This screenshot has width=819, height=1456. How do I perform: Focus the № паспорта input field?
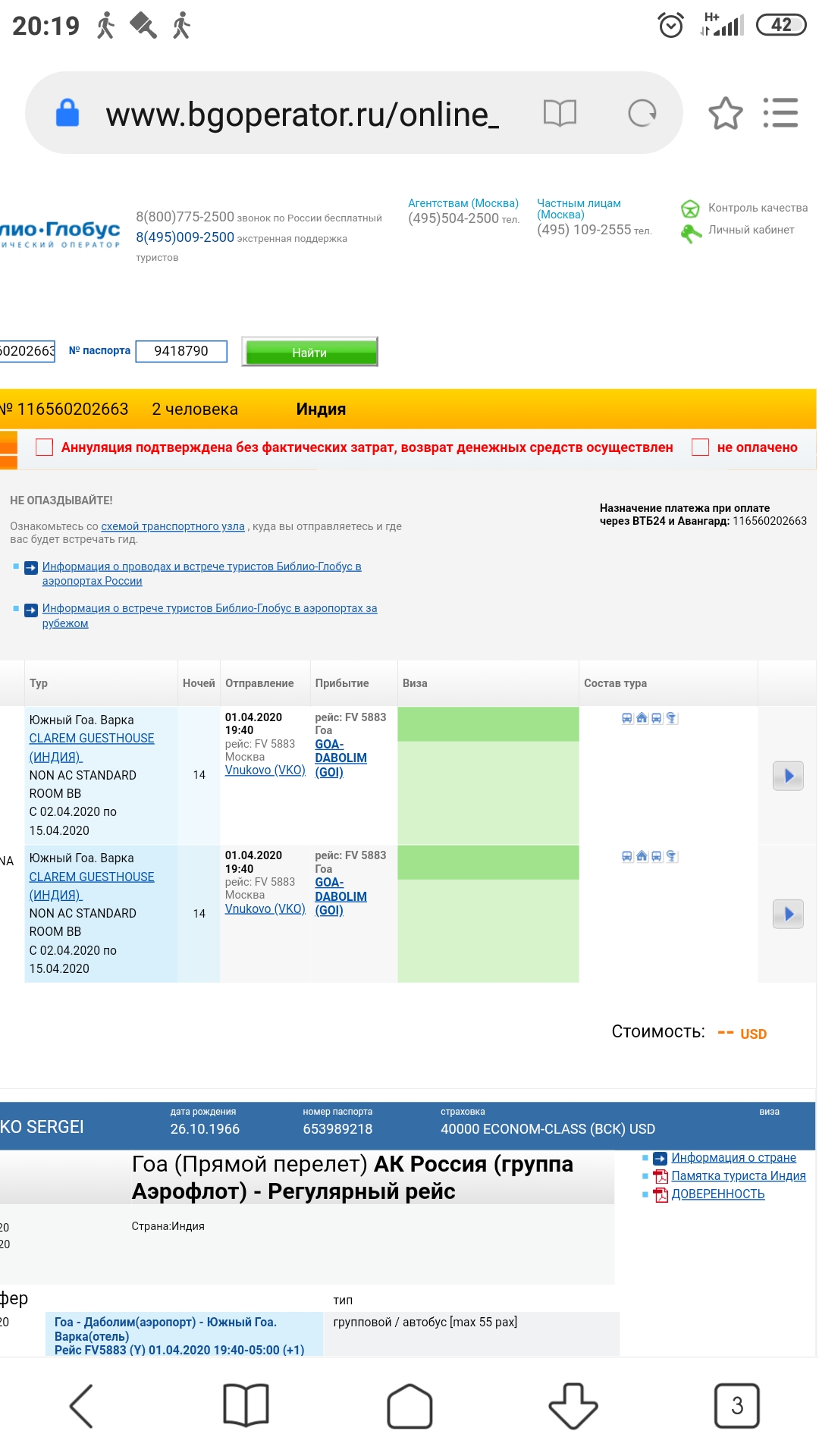click(181, 351)
